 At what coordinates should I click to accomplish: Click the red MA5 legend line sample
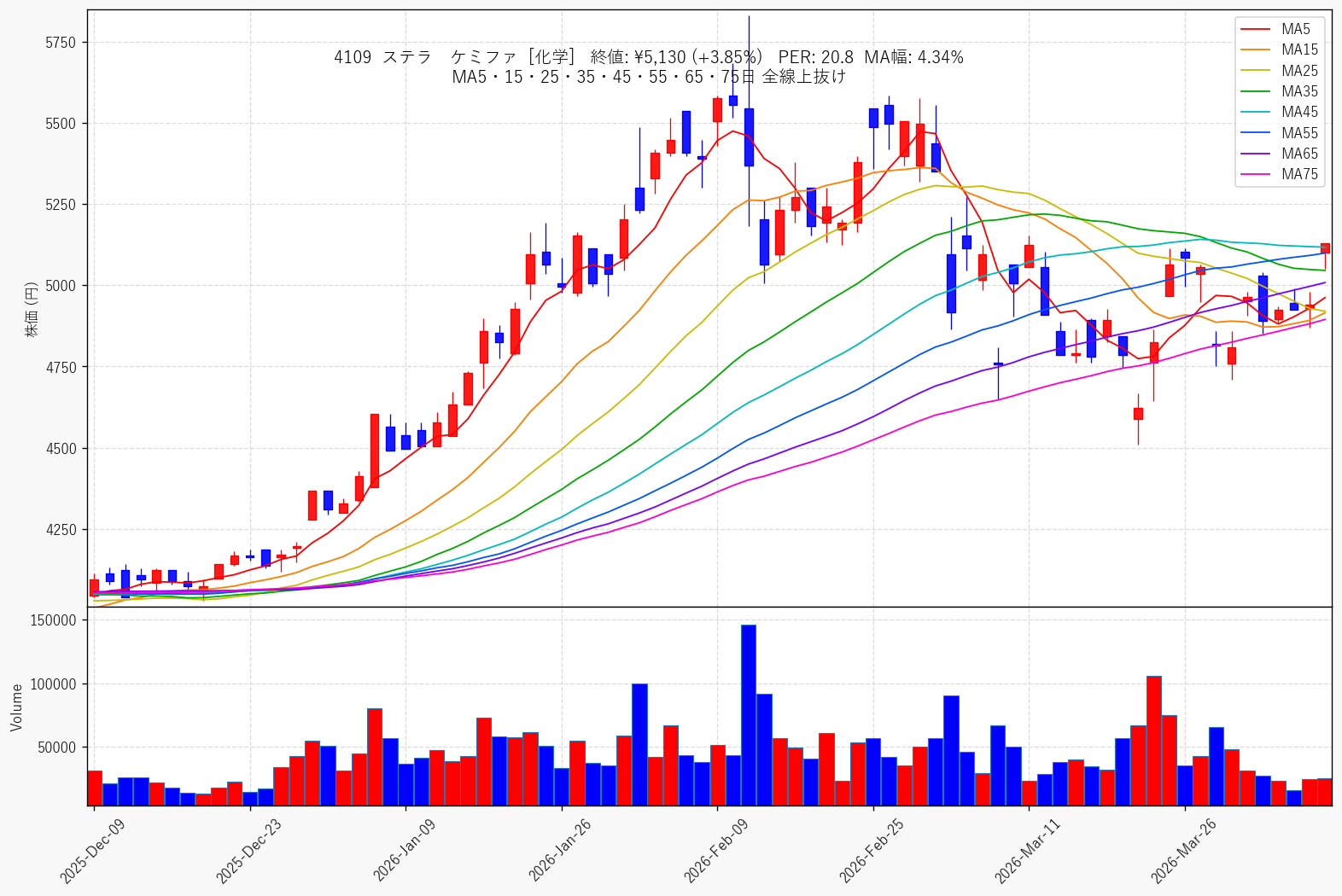(1255, 30)
